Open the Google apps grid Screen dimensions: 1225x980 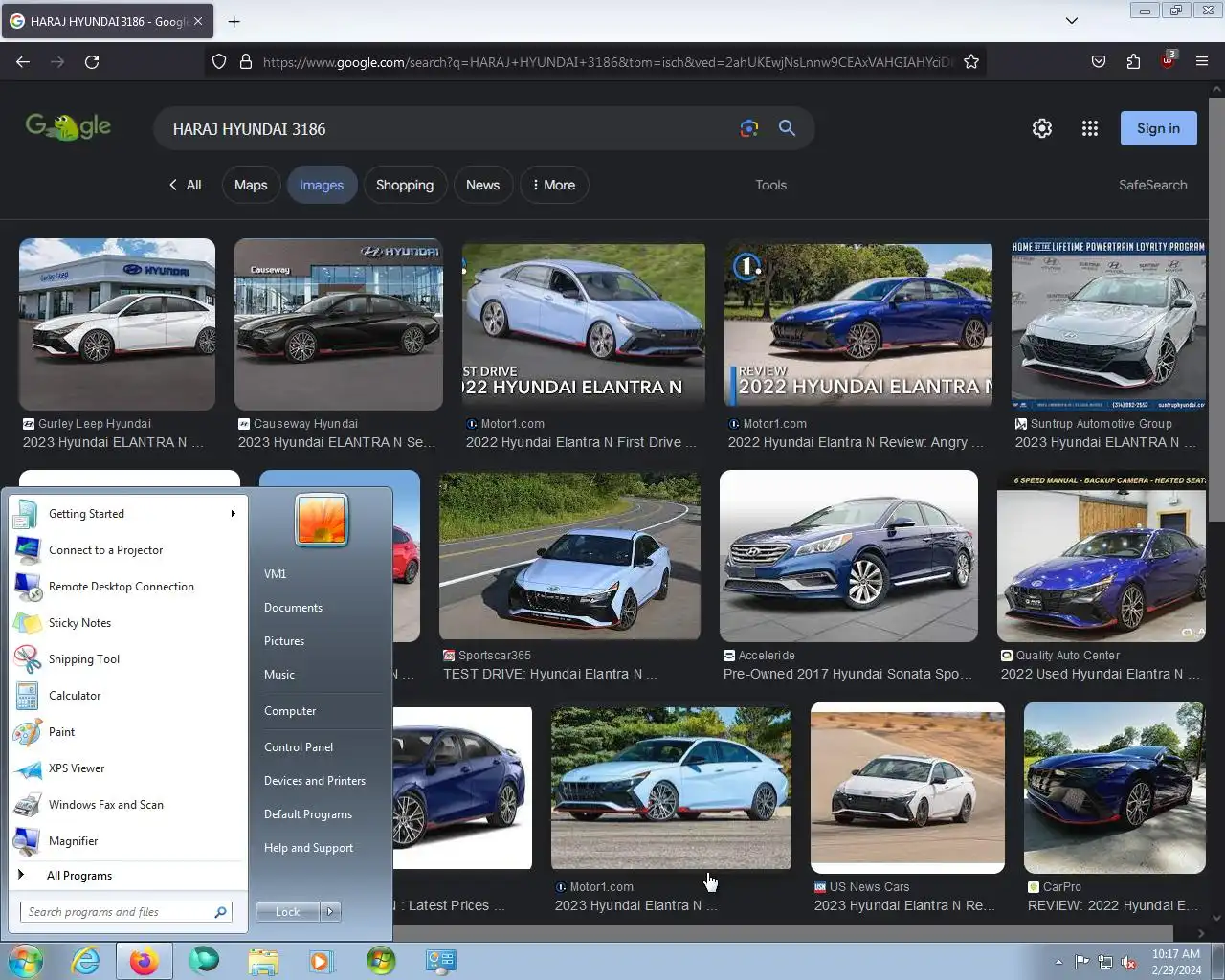coord(1090,128)
